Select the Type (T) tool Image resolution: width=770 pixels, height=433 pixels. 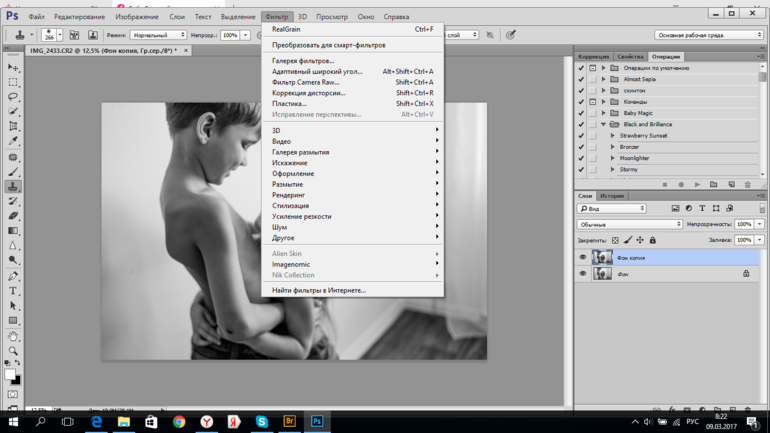(x=13, y=291)
